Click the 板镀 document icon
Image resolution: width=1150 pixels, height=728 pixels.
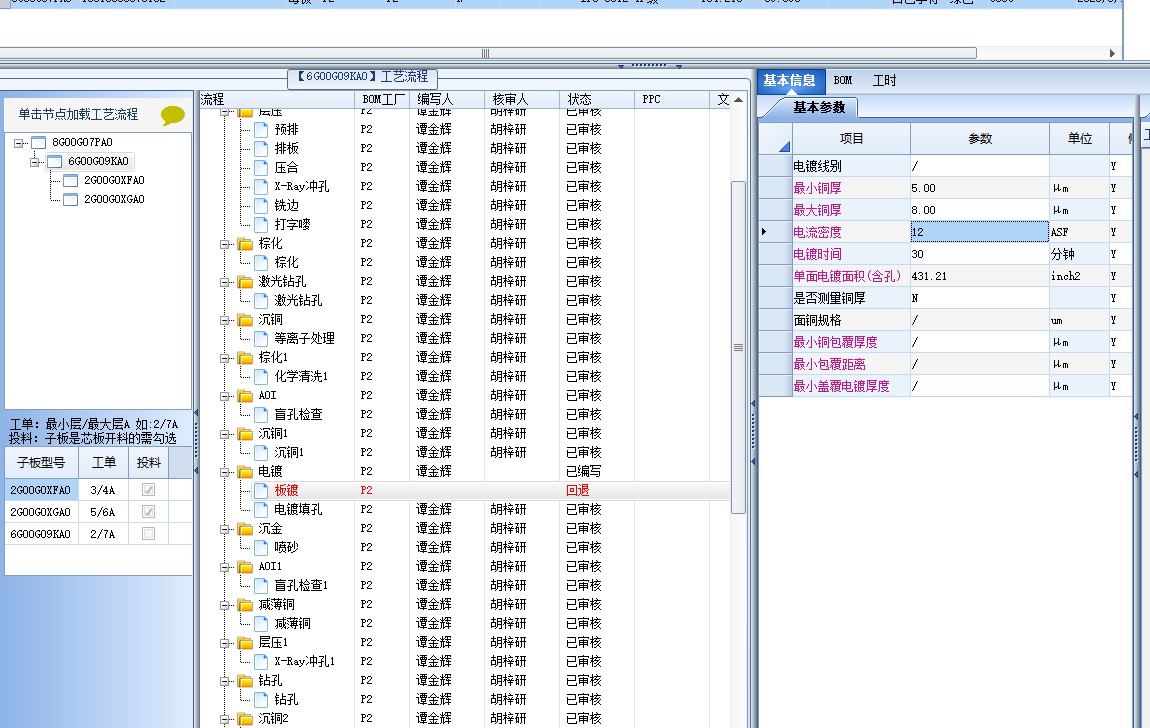coord(261,490)
